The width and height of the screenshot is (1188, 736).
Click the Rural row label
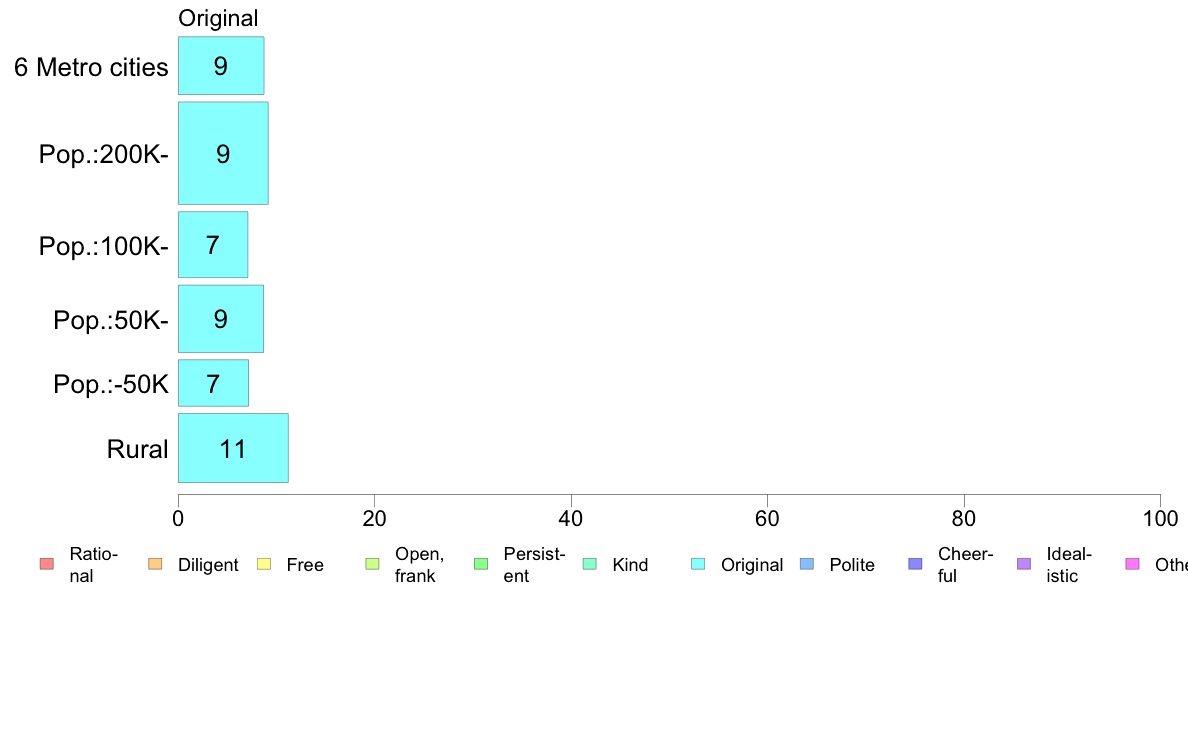click(137, 449)
